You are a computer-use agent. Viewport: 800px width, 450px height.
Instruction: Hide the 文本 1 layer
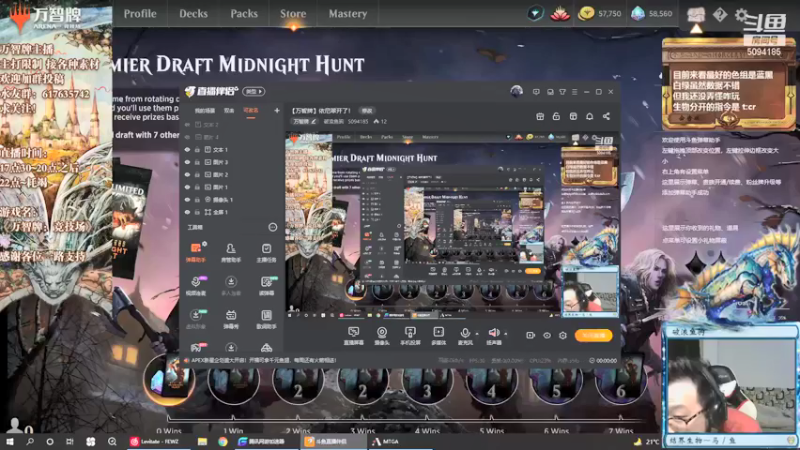187,149
